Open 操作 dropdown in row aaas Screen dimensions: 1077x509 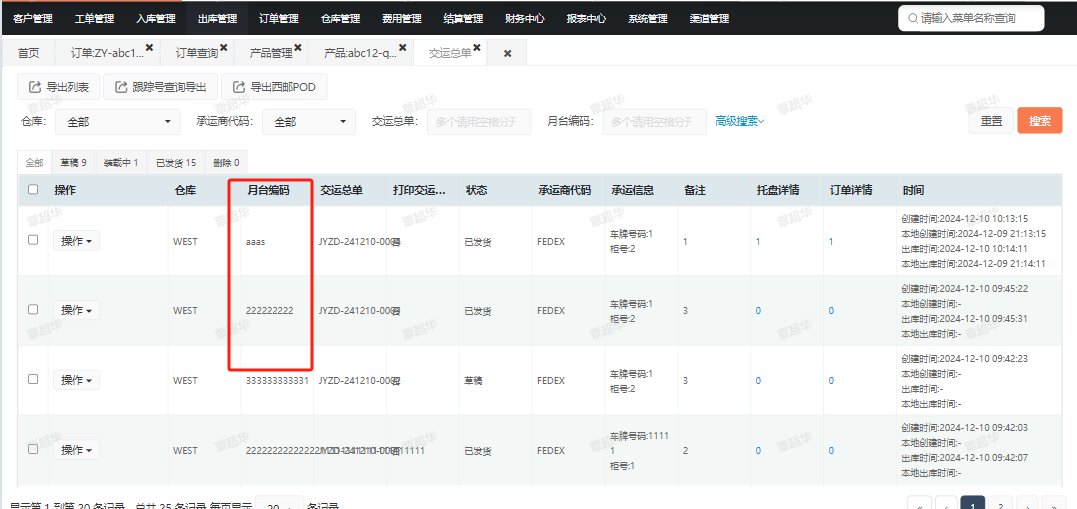click(x=76, y=241)
